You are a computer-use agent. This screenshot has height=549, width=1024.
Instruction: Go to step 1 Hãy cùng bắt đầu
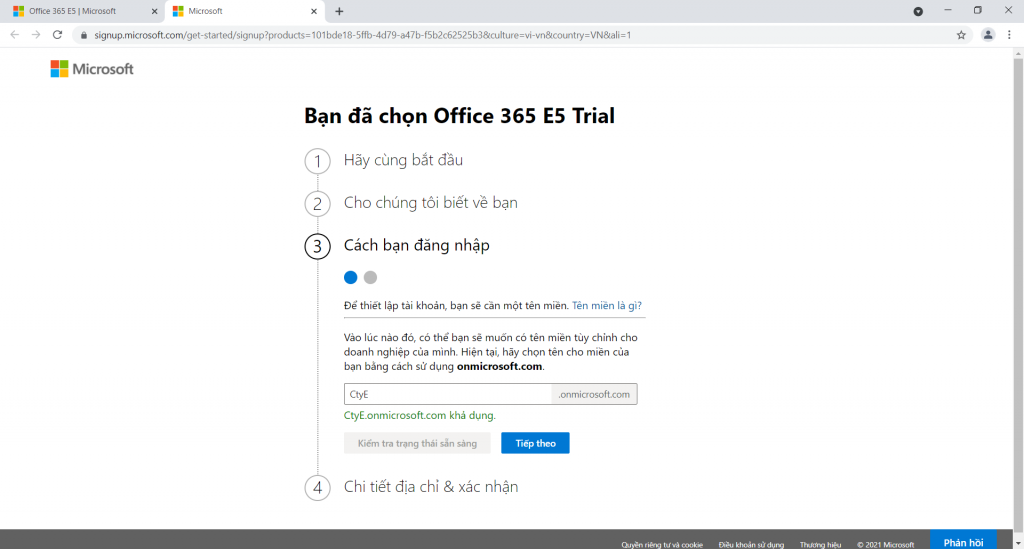coord(403,160)
